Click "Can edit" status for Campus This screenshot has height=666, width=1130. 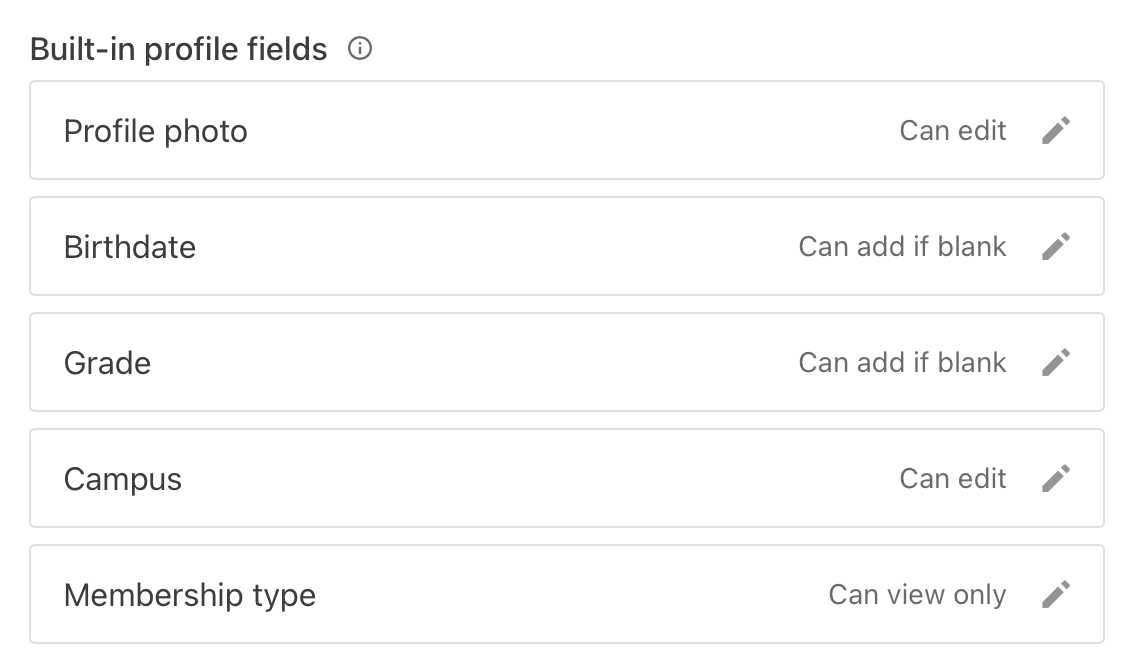953,479
